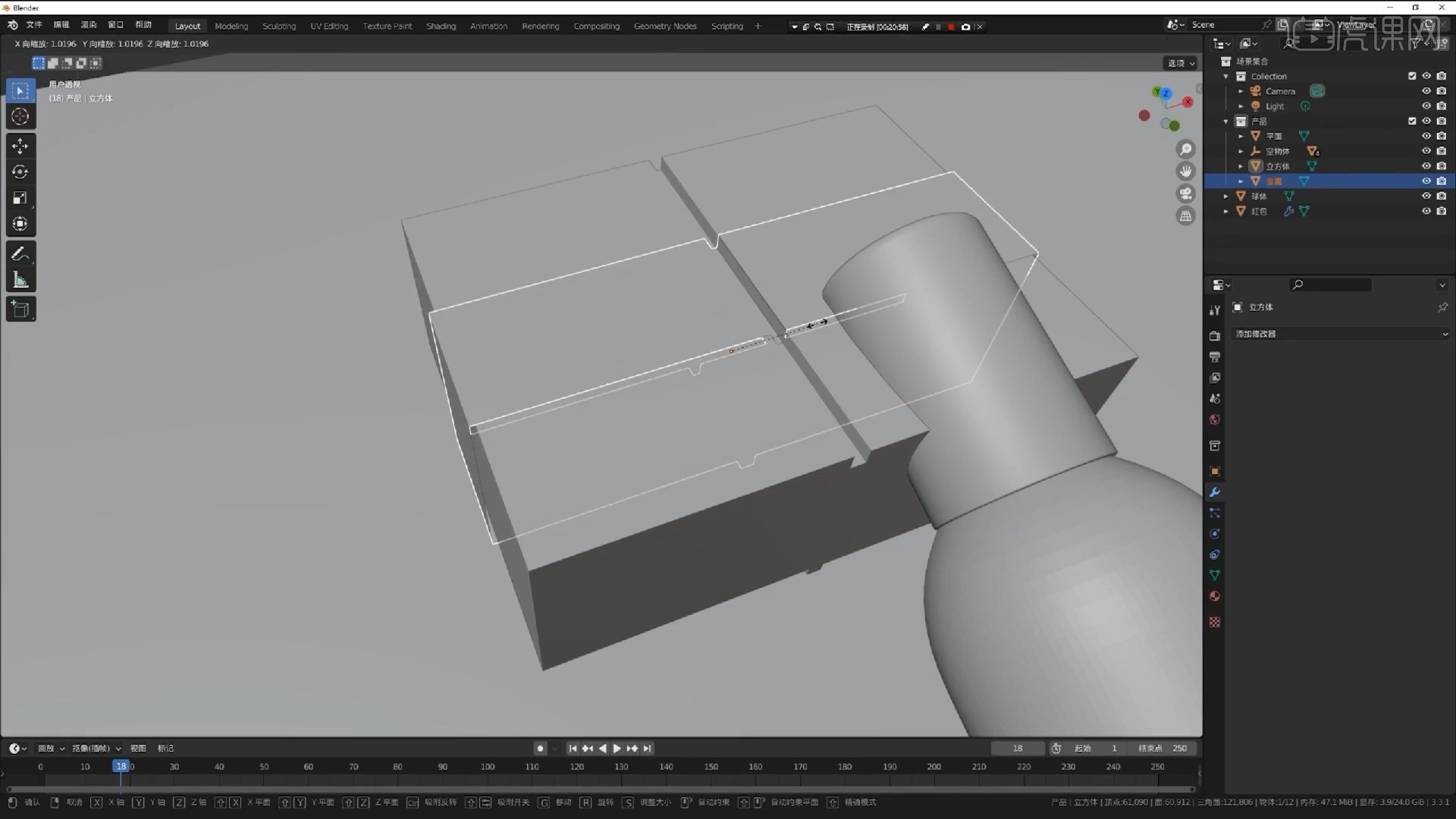Switch perspective/orthographic view with grid icon
Viewport: 1456px width, 819px height.
(x=1186, y=216)
